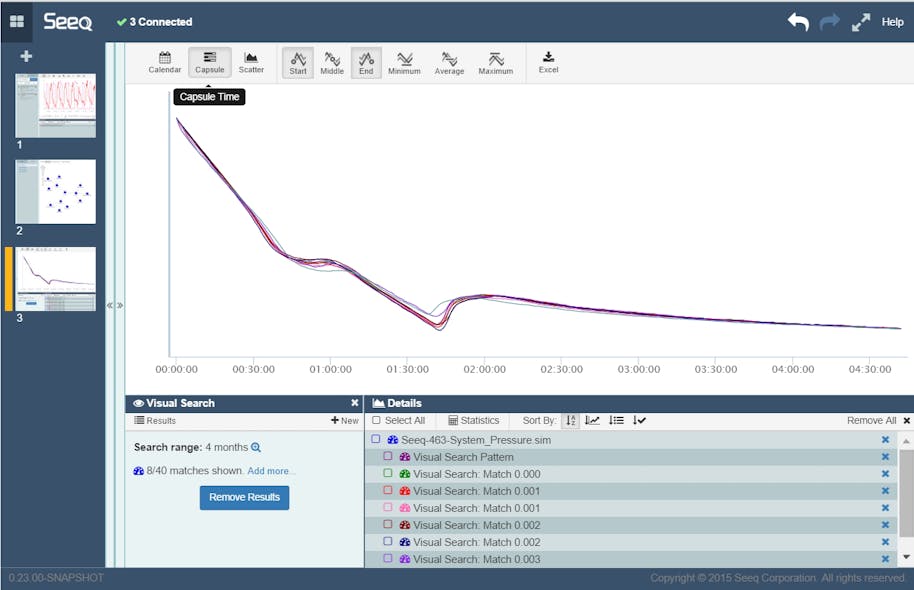Open the Scatter plot view

pyautogui.click(x=251, y=62)
